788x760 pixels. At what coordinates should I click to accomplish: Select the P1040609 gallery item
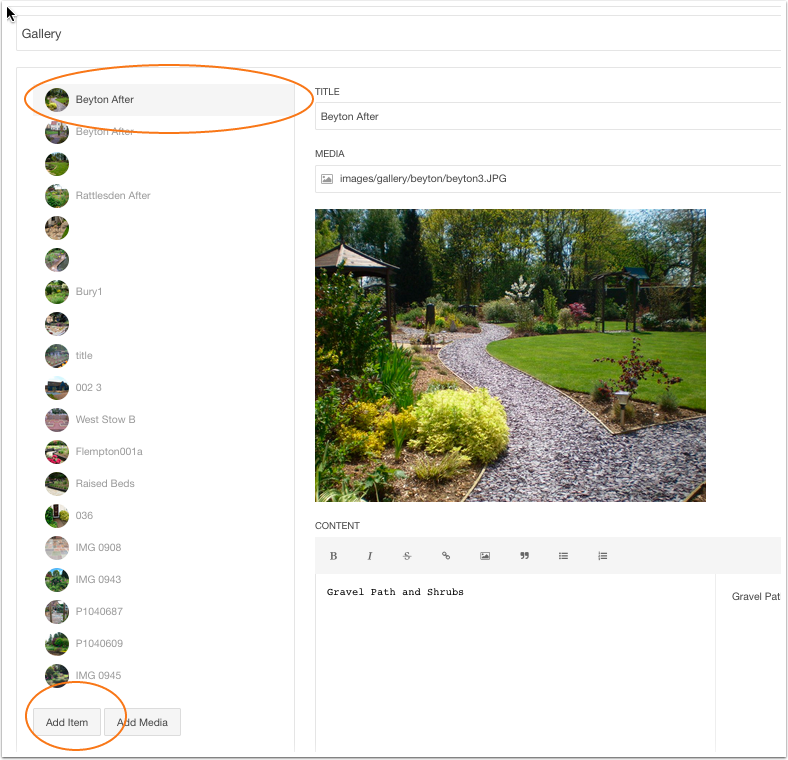(x=163, y=643)
